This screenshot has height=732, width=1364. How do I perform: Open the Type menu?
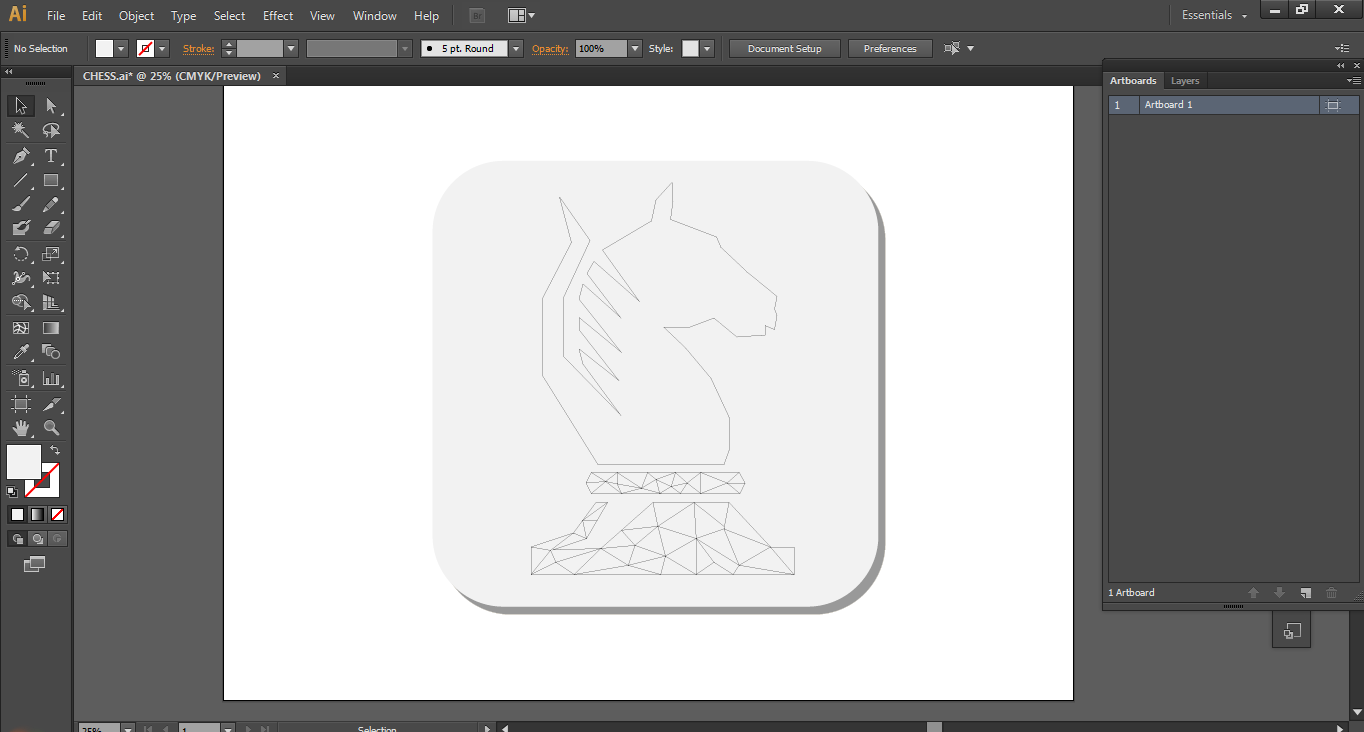[183, 16]
